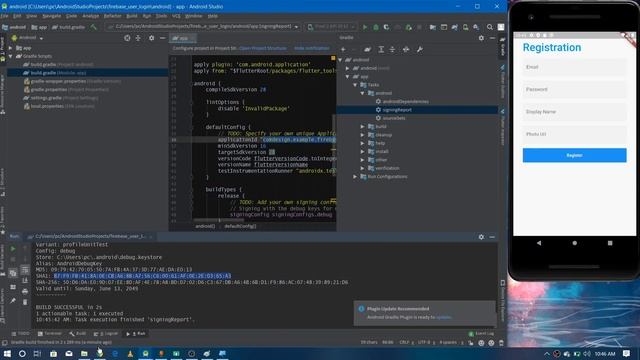
Task: Click the hammer Make Project icon
Action: (x=93, y=27)
